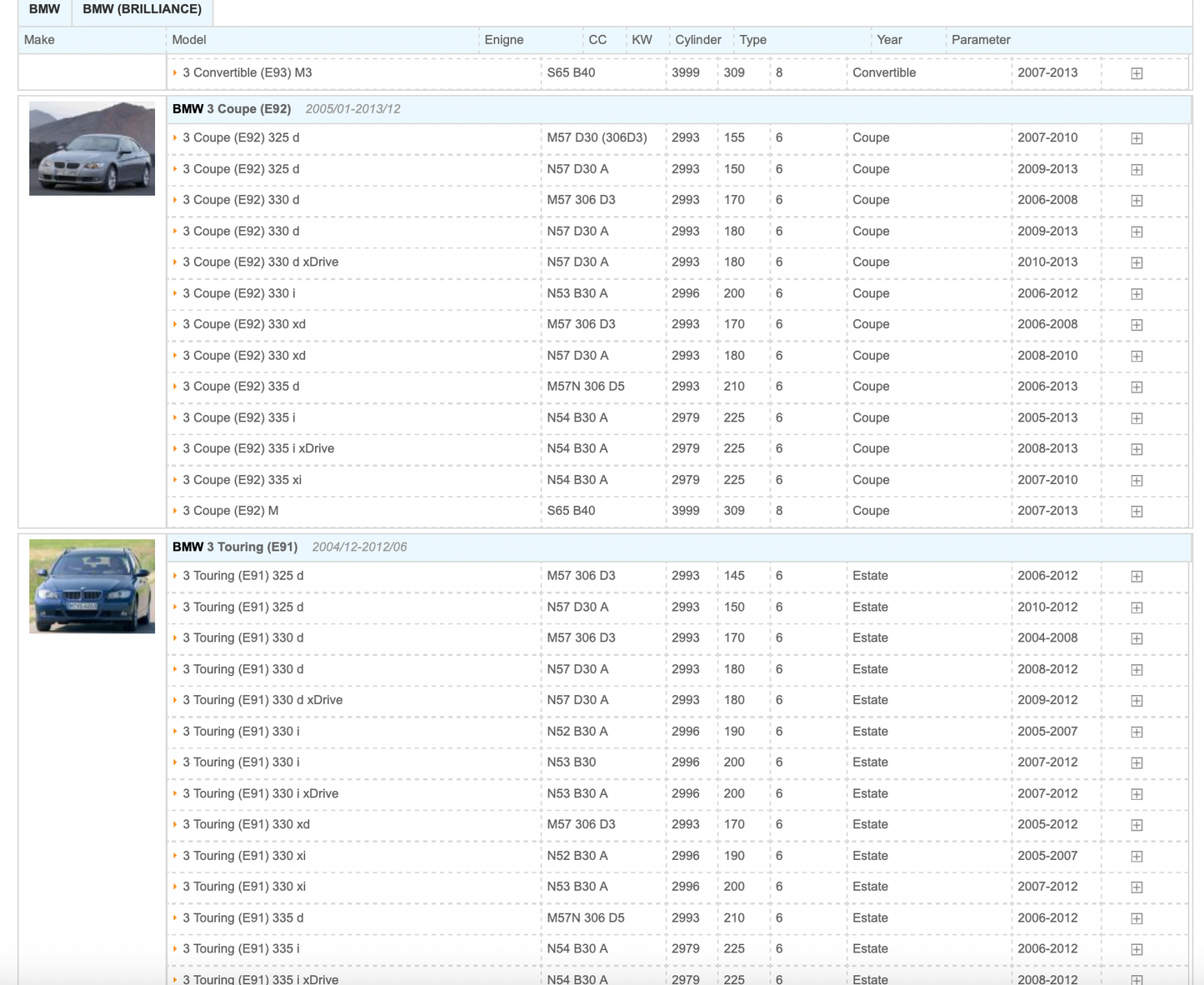Click year 2004-2008 in Touring 330 d row
The height and width of the screenshot is (985, 1204).
point(1047,637)
